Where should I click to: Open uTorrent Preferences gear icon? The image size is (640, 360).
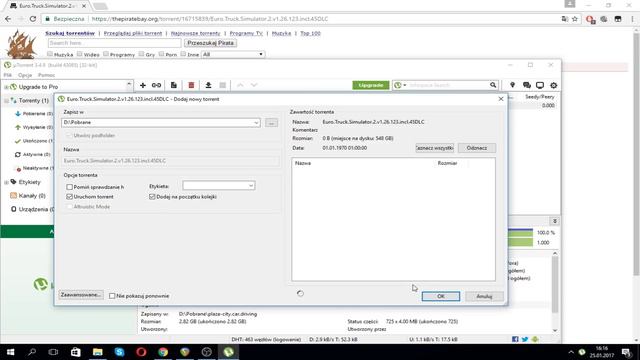[x=553, y=85]
